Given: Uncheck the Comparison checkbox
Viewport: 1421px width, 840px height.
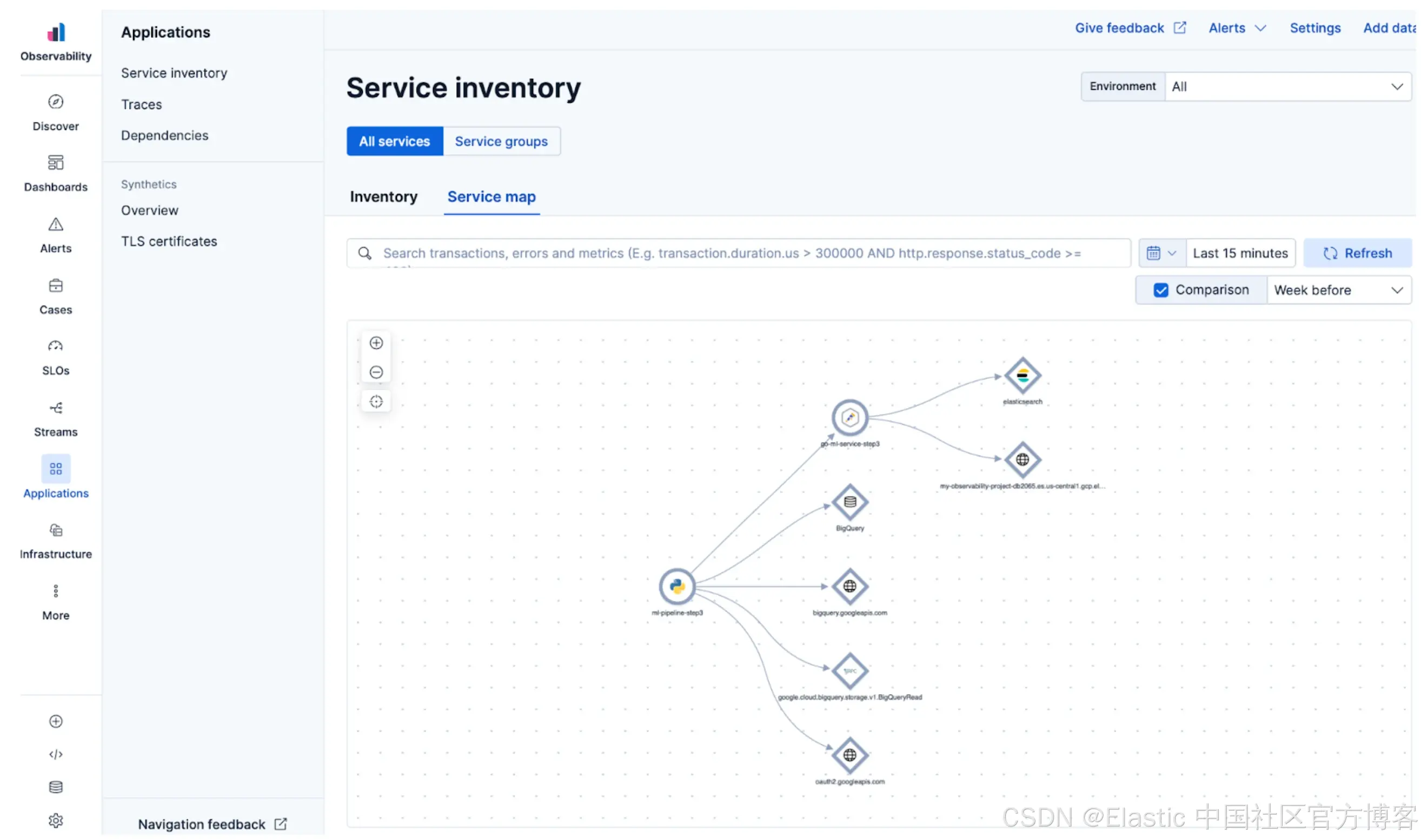Looking at the screenshot, I should click(1161, 290).
